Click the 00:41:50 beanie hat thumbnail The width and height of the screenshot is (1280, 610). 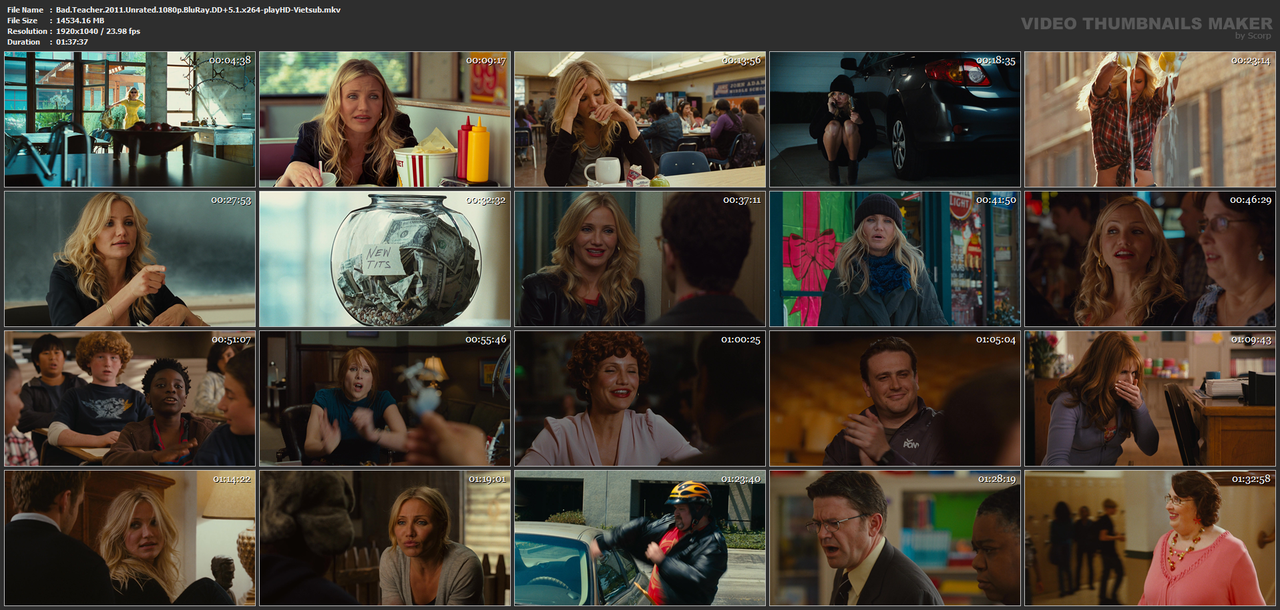895,259
